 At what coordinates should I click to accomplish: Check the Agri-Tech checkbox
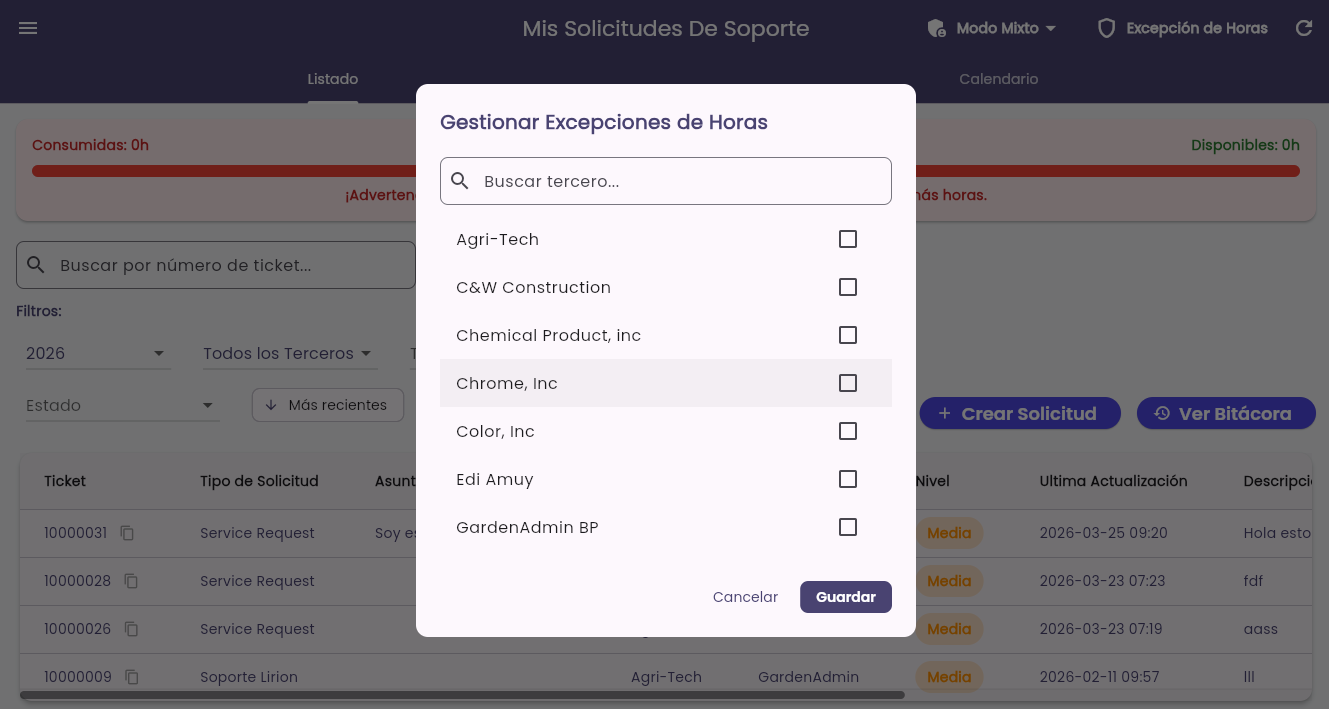848,239
